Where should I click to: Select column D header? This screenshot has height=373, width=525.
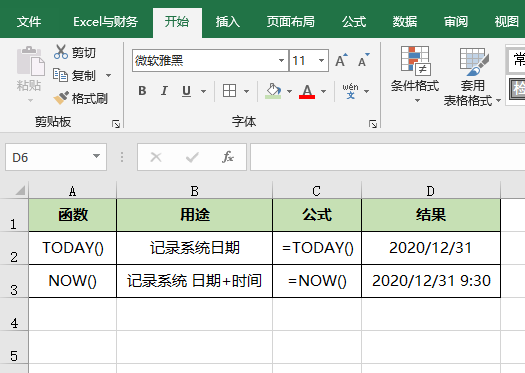pos(431,191)
